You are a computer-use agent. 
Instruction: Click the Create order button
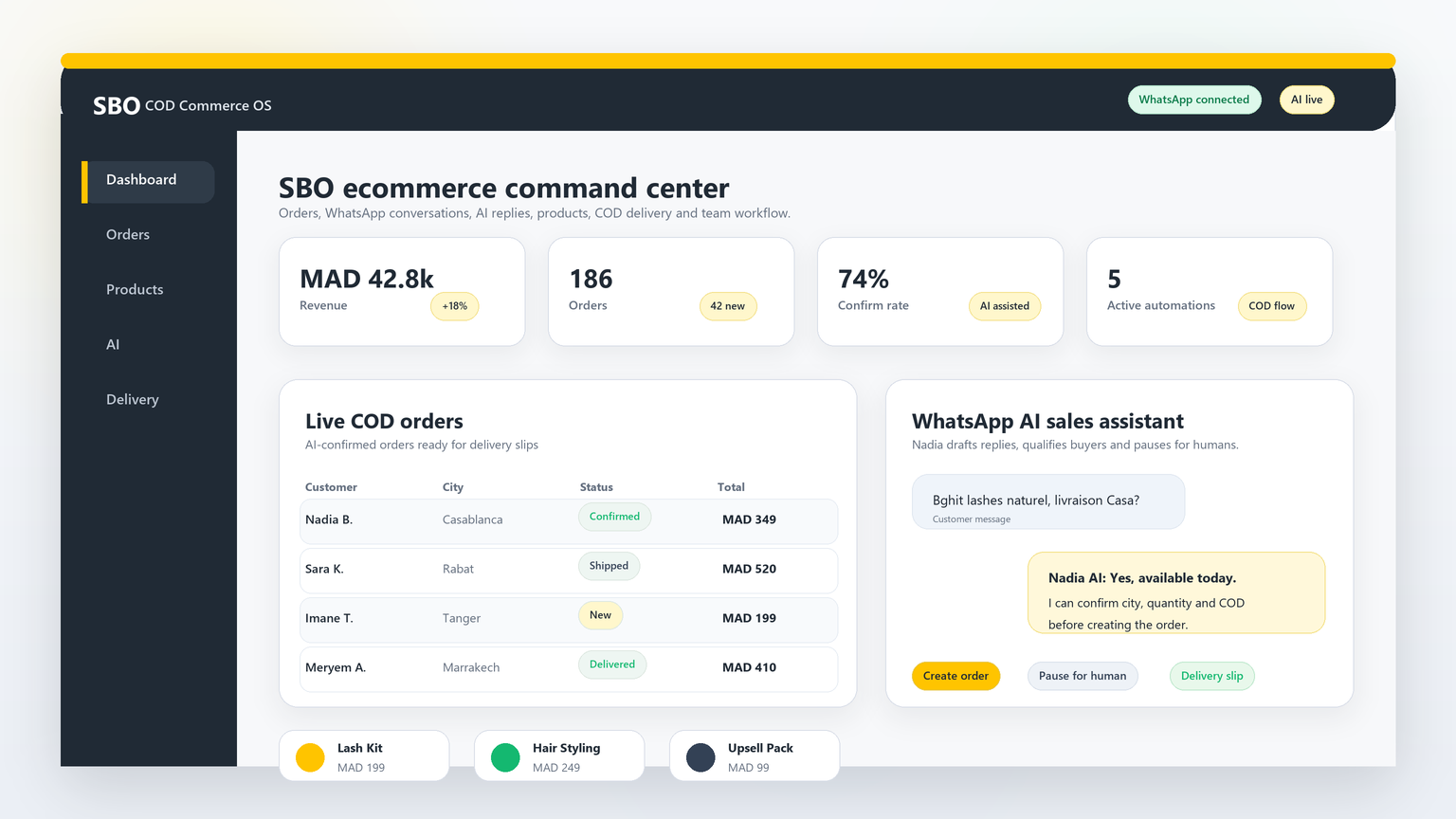(955, 676)
